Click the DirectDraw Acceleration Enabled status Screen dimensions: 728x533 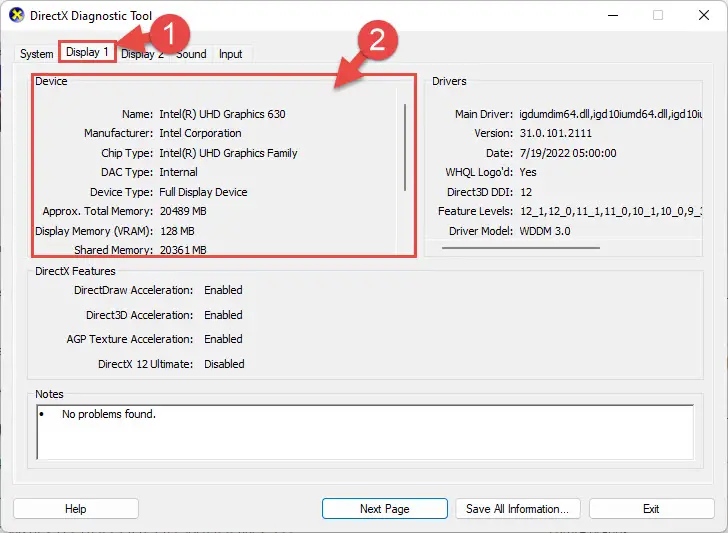[x=223, y=290]
